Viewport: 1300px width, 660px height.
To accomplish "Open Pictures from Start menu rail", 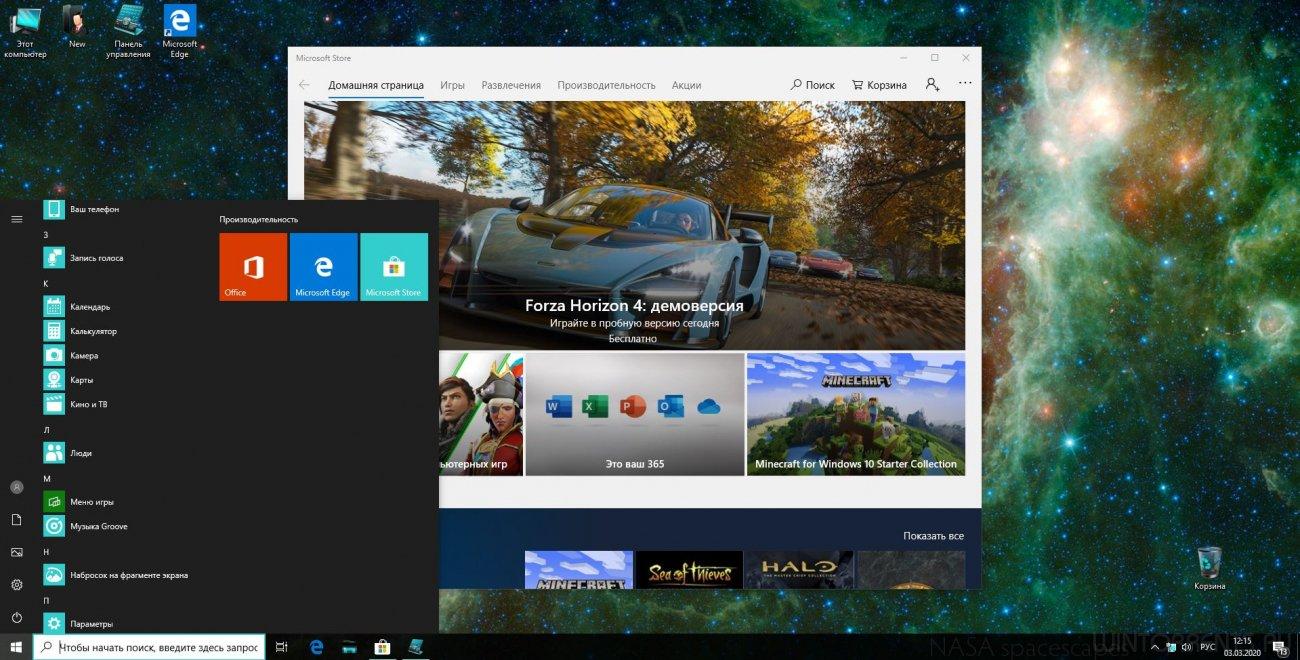I will (17, 552).
